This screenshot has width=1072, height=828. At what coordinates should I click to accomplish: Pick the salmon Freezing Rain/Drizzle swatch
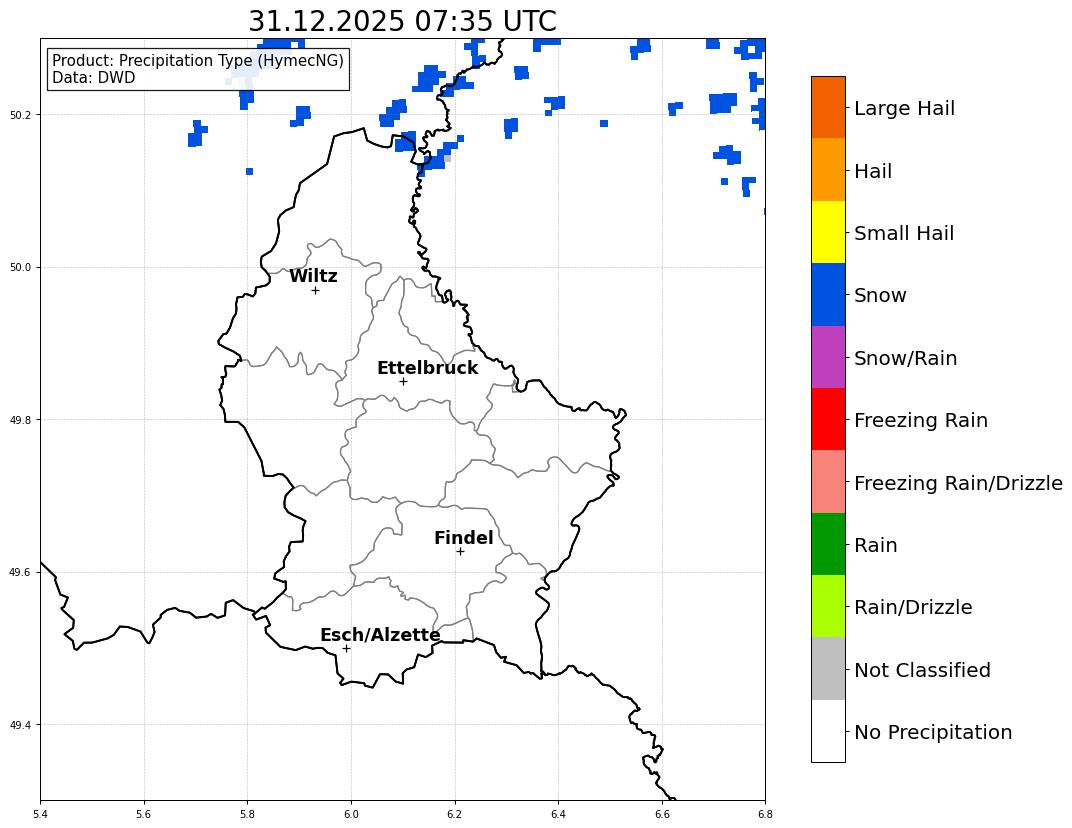point(828,481)
